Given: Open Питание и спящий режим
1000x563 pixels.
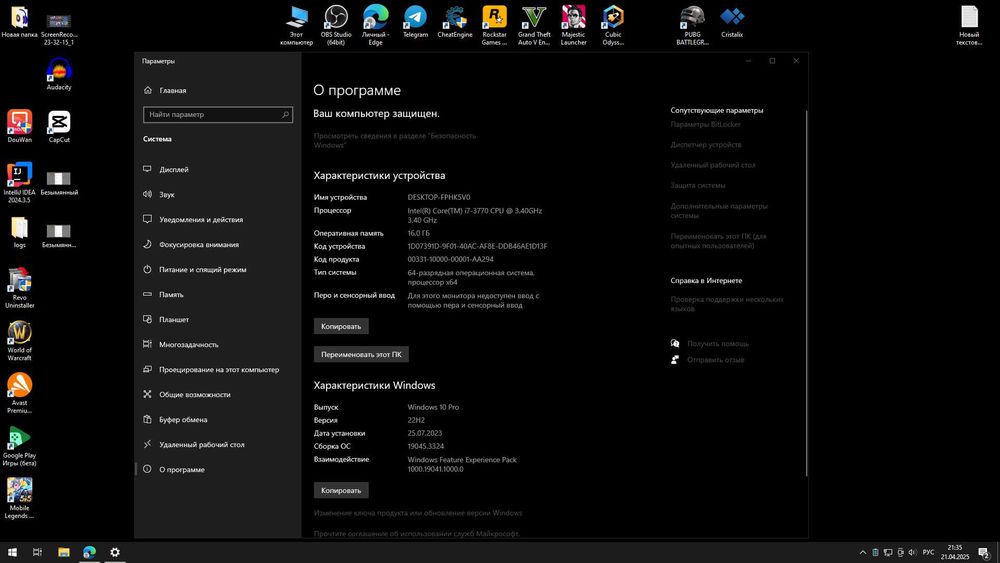Looking at the screenshot, I should (217, 270).
